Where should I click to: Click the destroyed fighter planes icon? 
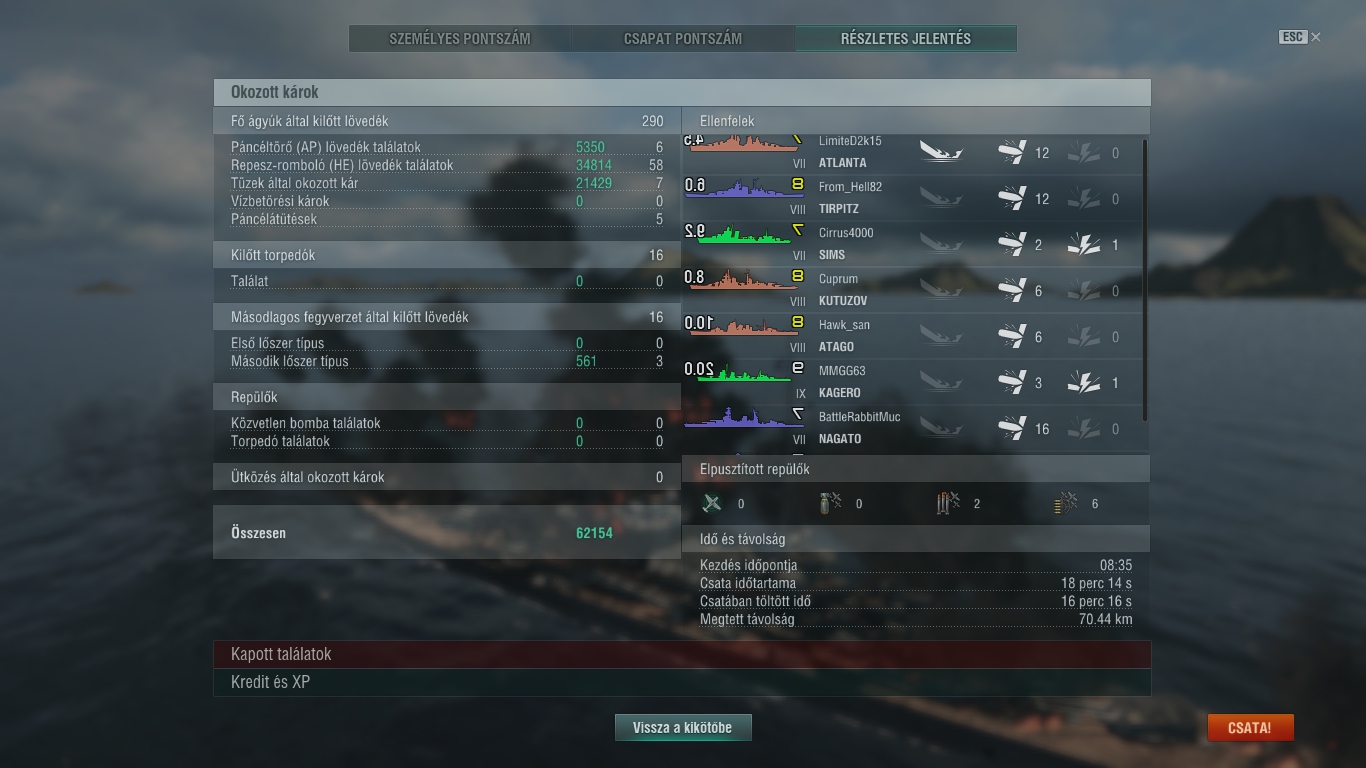tap(712, 503)
